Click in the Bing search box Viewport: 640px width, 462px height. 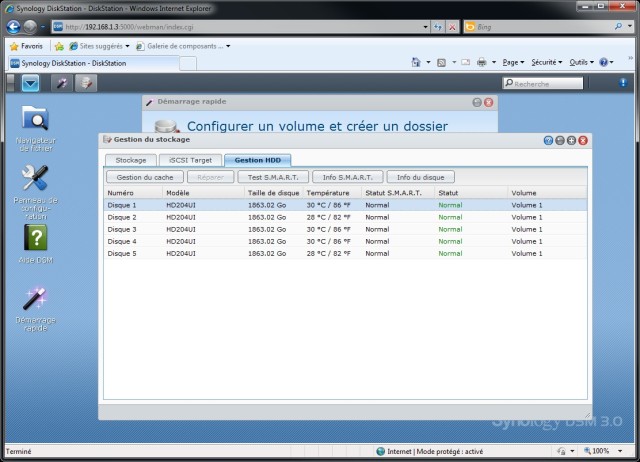pos(543,27)
